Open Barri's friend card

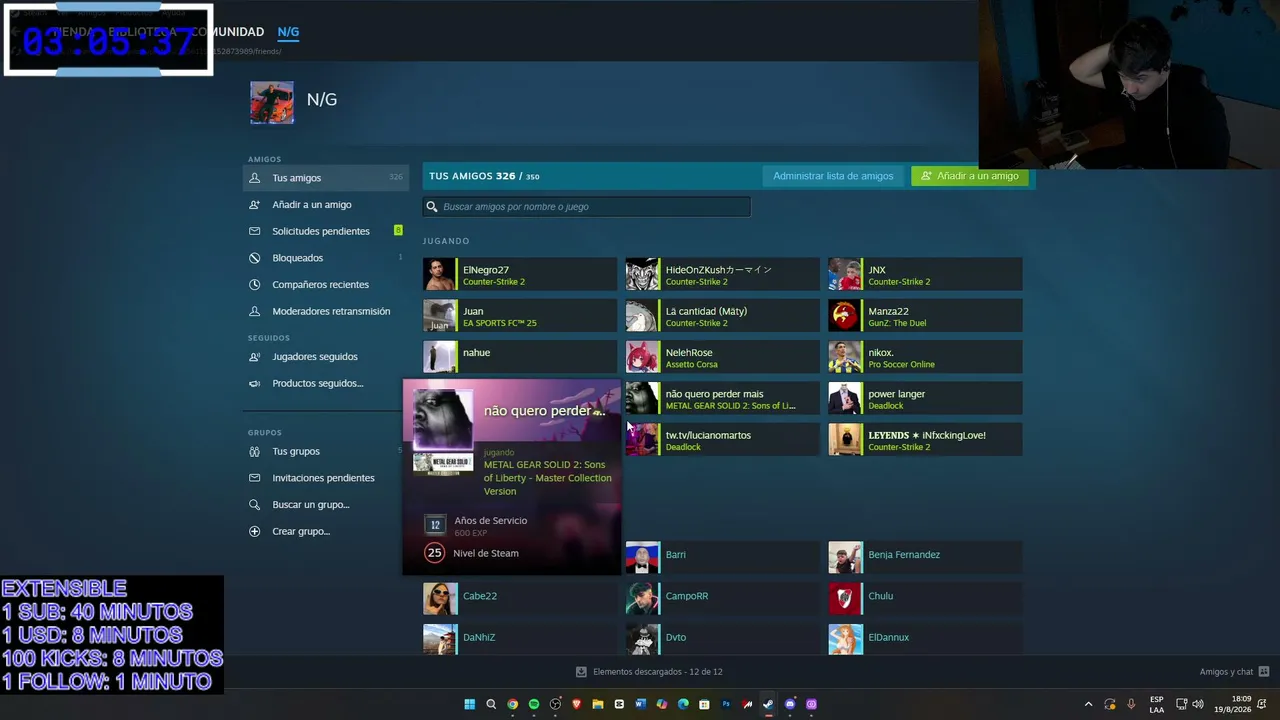point(723,559)
